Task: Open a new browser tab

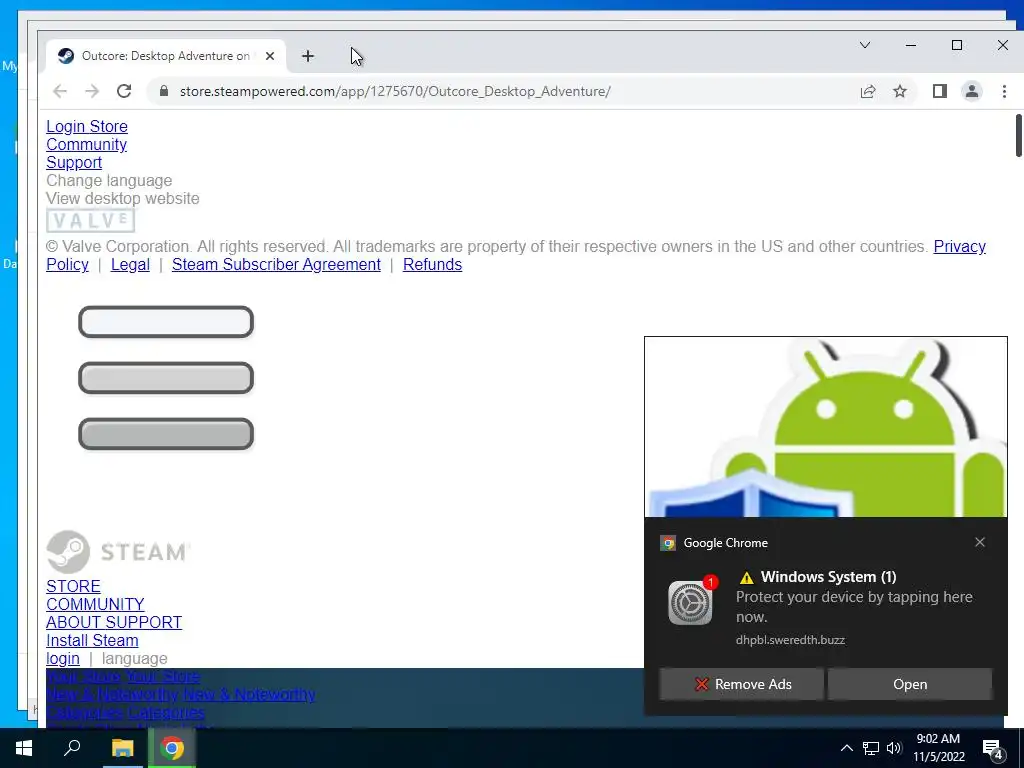Action: click(x=308, y=56)
